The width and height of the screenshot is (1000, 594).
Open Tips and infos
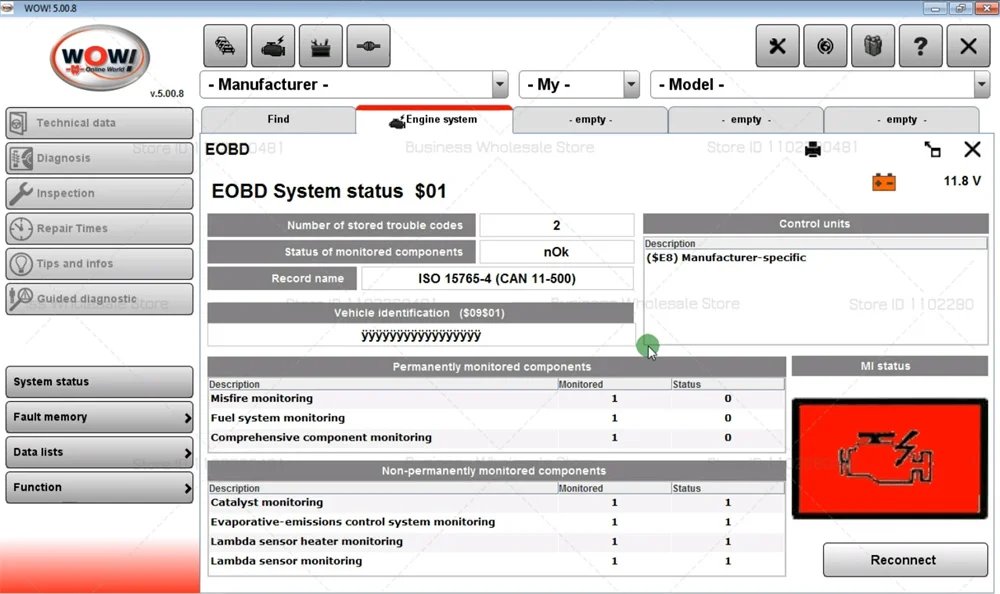[x=99, y=264]
